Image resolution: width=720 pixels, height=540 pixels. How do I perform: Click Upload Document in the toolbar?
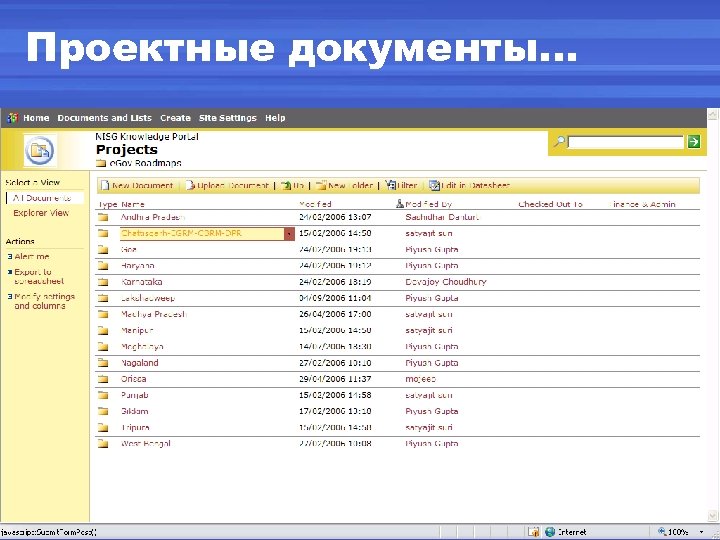click(227, 186)
